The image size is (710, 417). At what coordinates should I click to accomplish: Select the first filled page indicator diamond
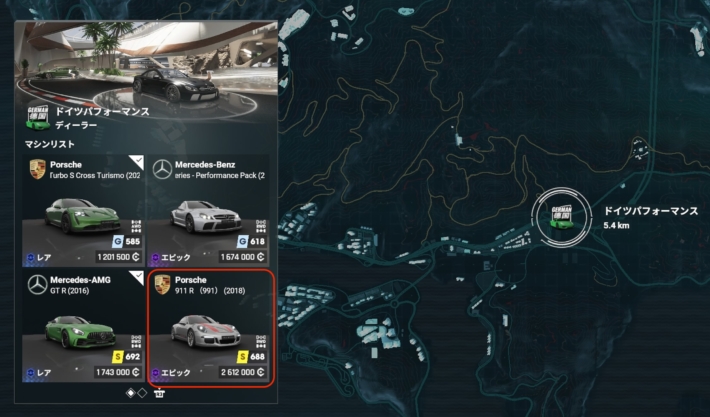130,393
